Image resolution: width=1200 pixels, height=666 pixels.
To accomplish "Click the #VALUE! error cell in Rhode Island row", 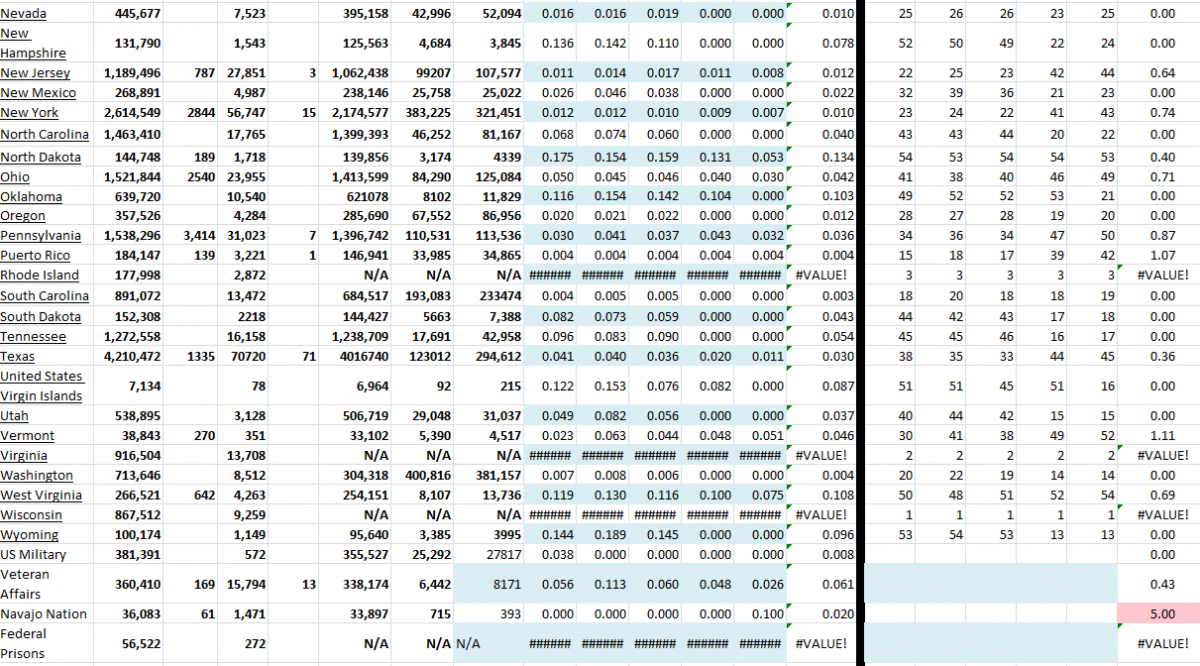I will [x=820, y=275].
